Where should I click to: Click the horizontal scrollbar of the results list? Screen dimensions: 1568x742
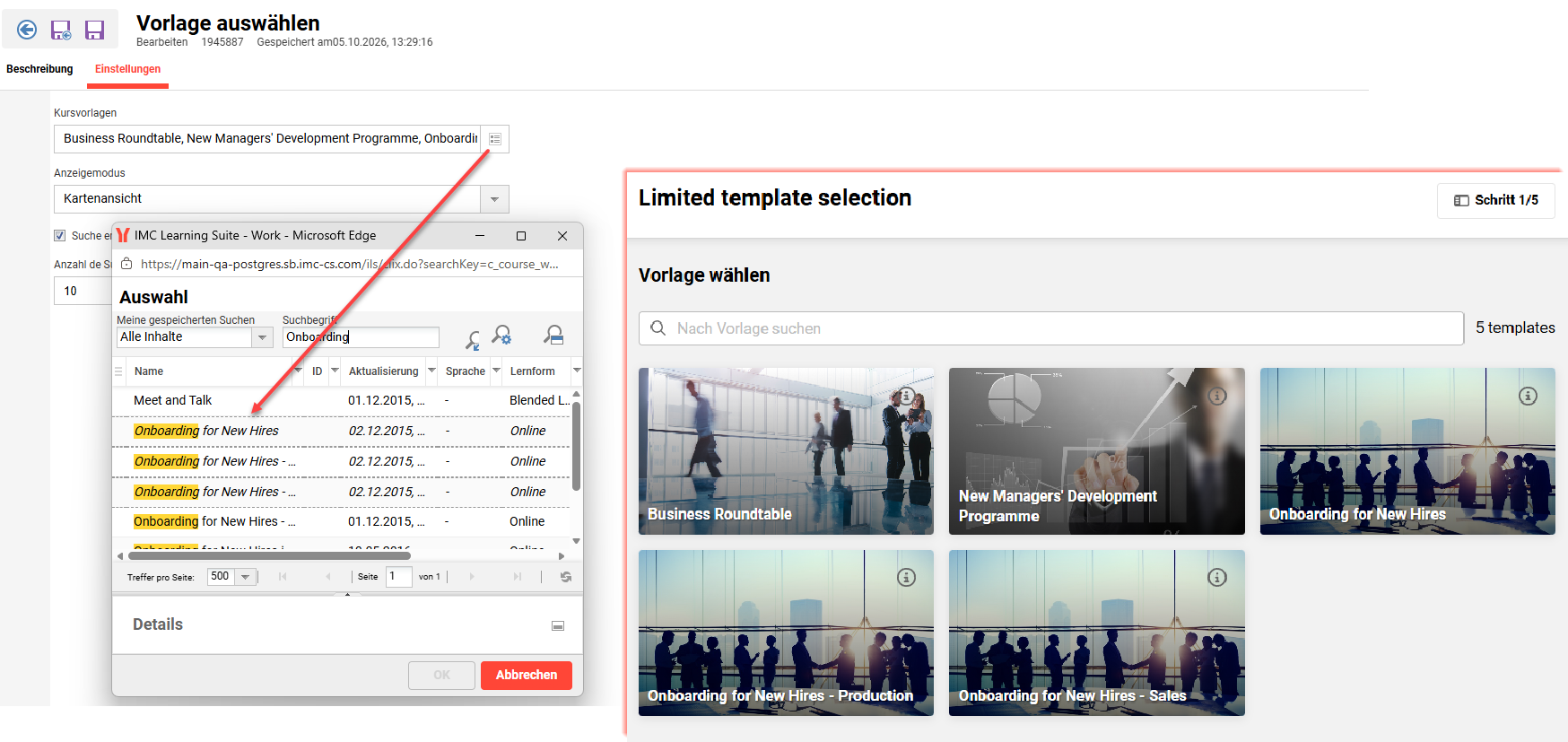click(x=270, y=556)
